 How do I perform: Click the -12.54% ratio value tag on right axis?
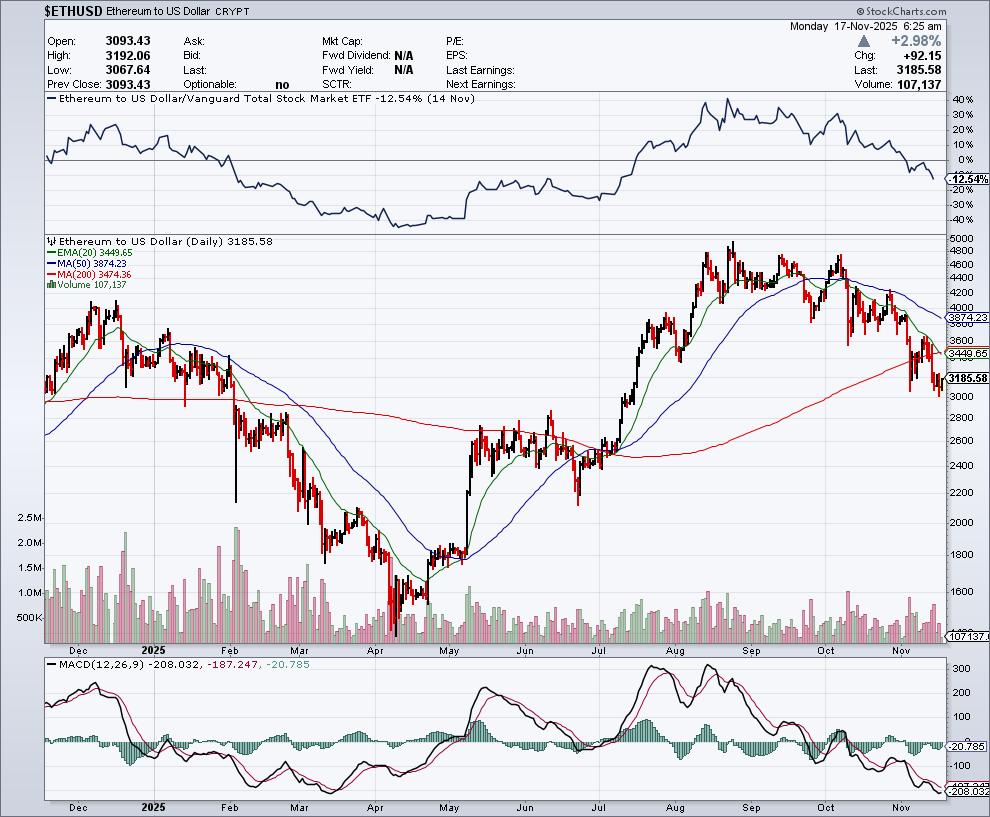click(969, 179)
